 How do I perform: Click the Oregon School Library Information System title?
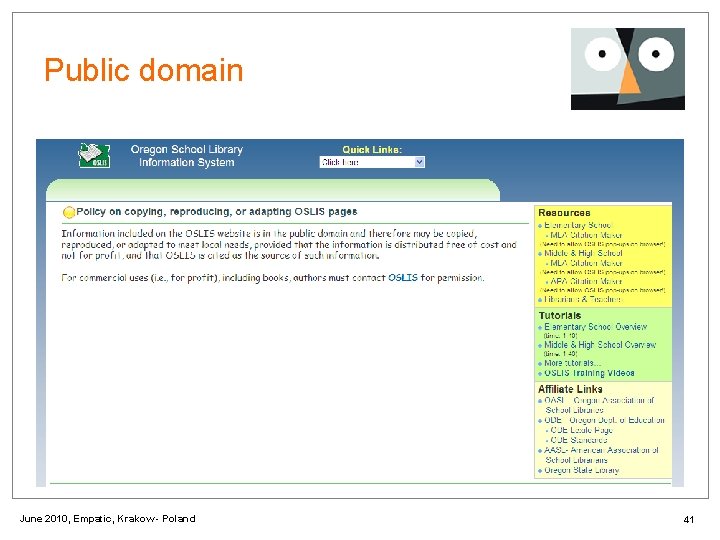point(186,156)
